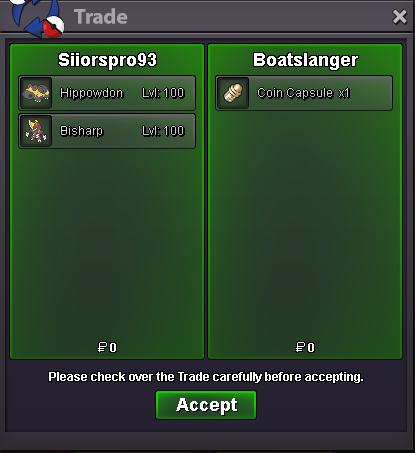
Task: Click Bisharp's Lvl: 100 label
Action: tap(163, 131)
